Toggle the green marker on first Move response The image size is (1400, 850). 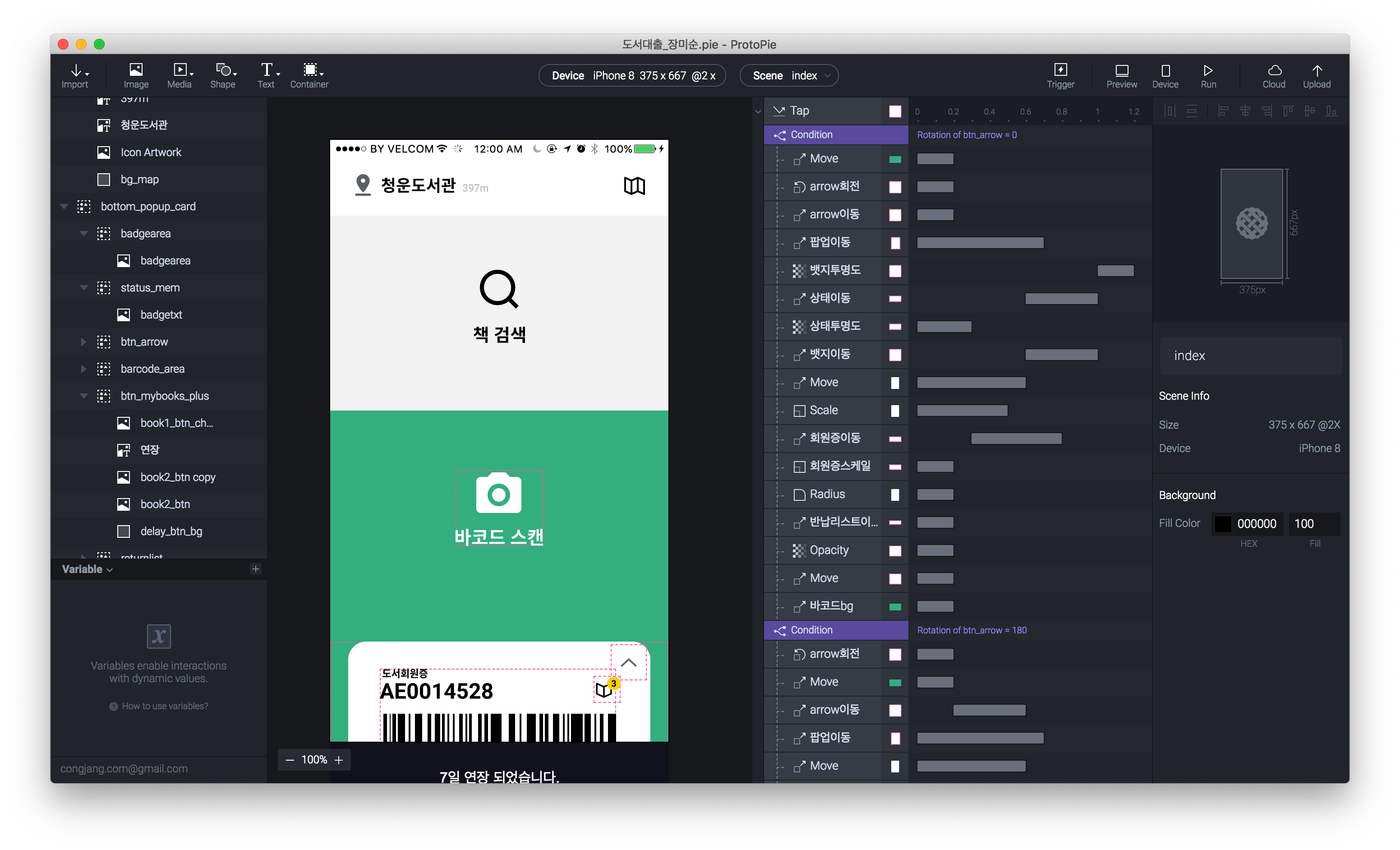tap(895, 160)
